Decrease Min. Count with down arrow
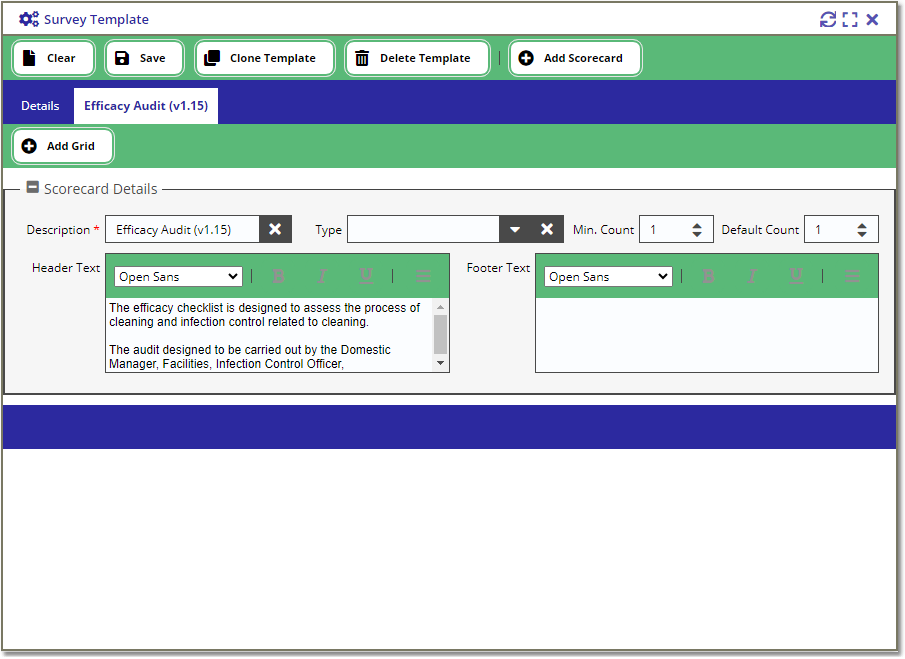 coord(697,234)
